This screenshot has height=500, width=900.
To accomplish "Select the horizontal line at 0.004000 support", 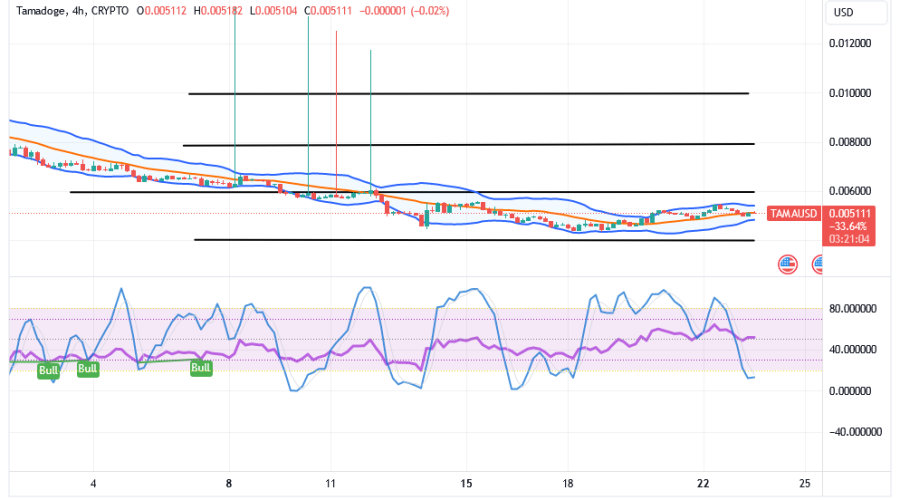I will (x=474, y=240).
